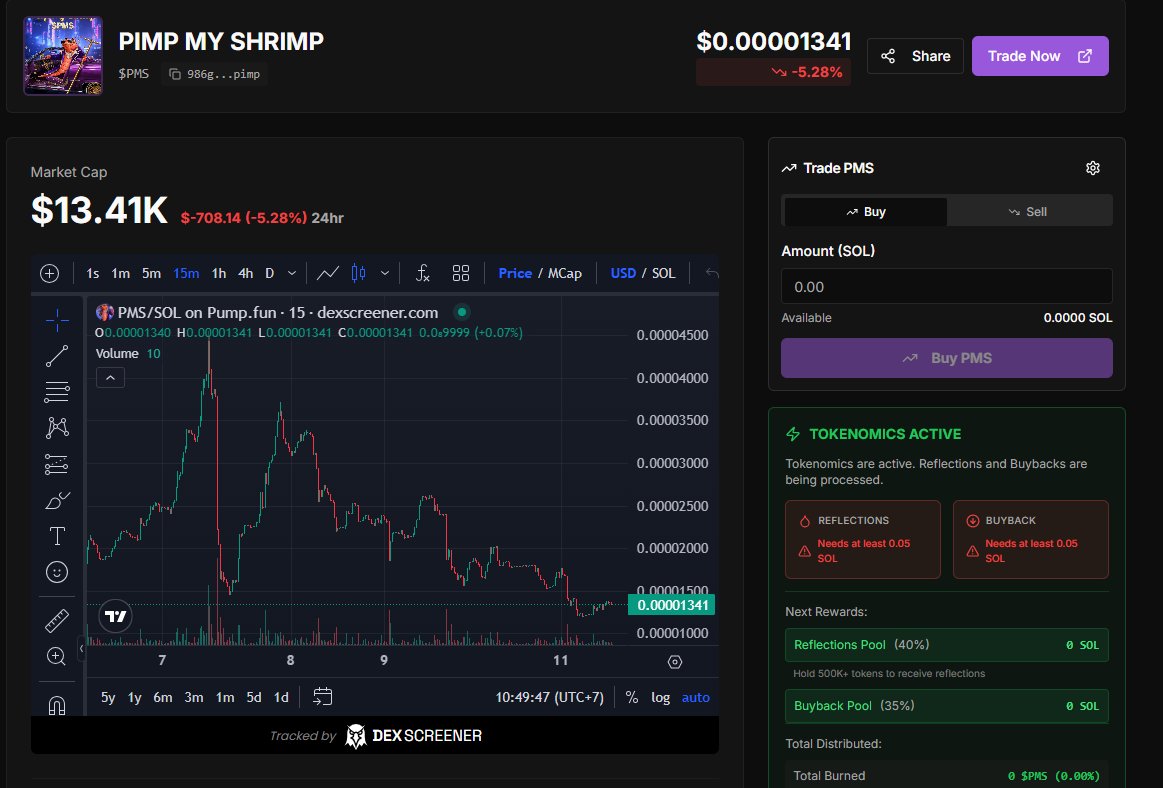Image resolution: width=1163 pixels, height=788 pixels.
Task: Select the trend line drawing tool
Action: point(57,355)
